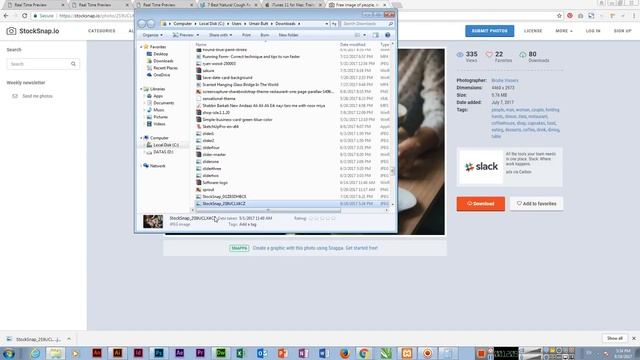Open the Share with dropdown
This screenshot has width=640, height=360.
[x=220, y=35]
